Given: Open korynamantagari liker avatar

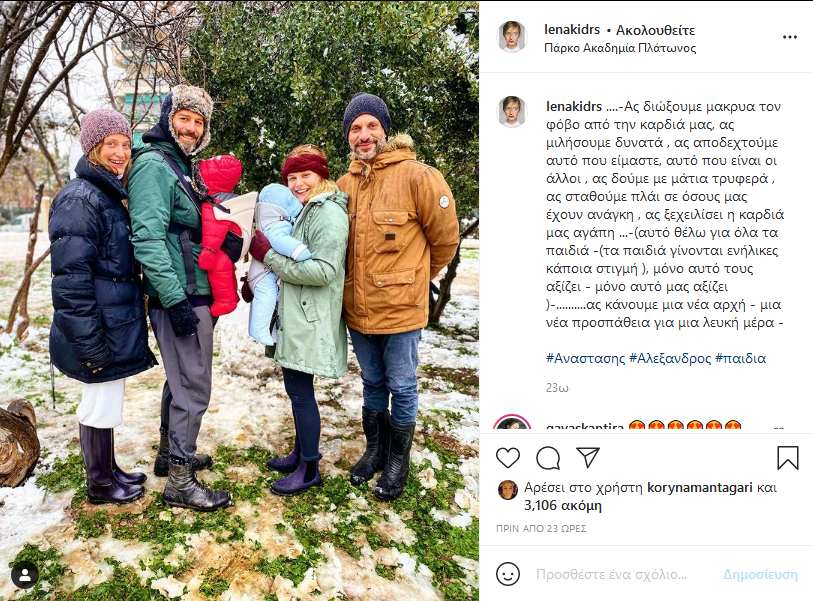Looking at the screenshot, I should coord(508,490).
